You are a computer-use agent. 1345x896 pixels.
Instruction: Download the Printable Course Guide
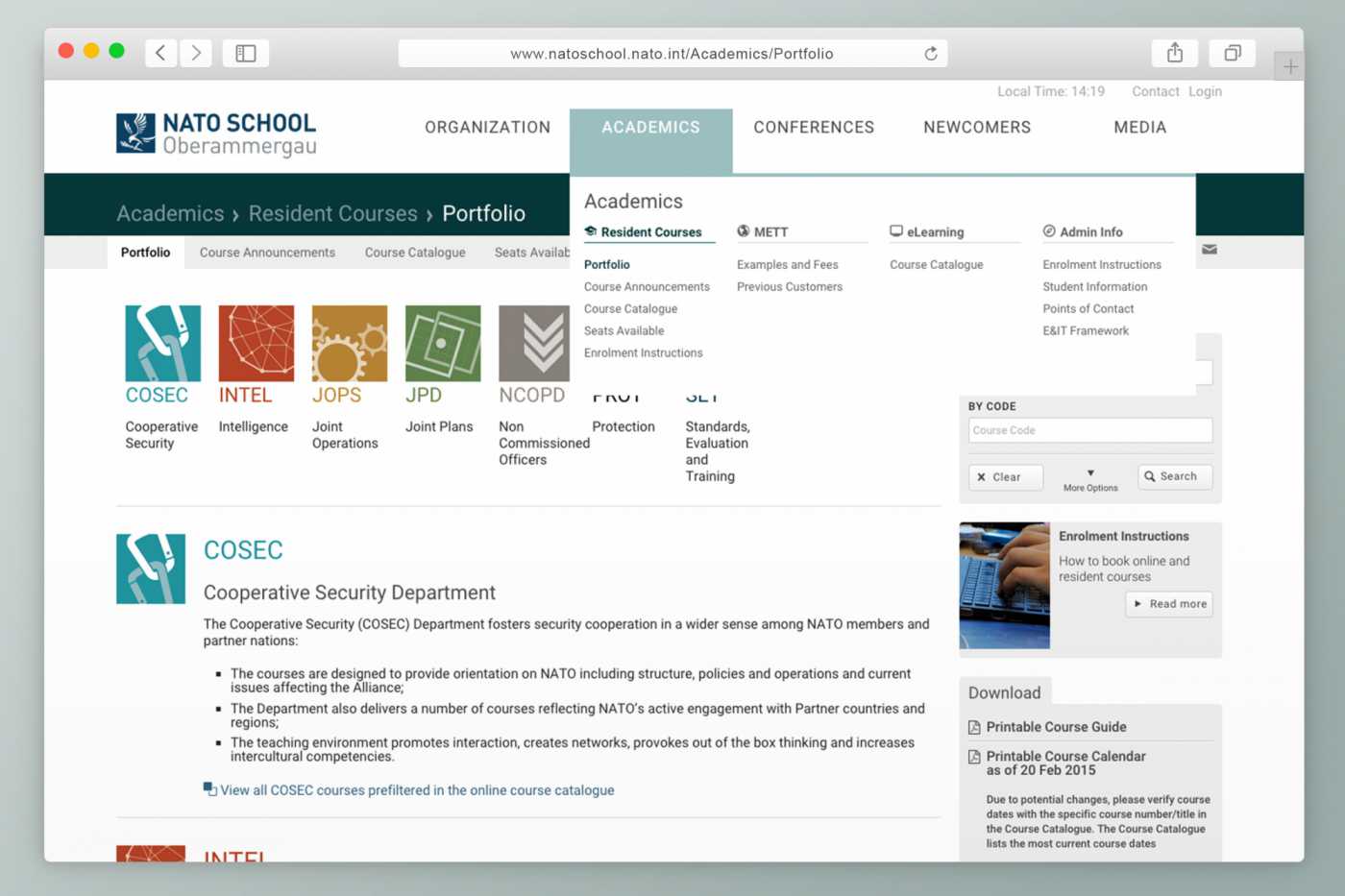coord(1056,727)
